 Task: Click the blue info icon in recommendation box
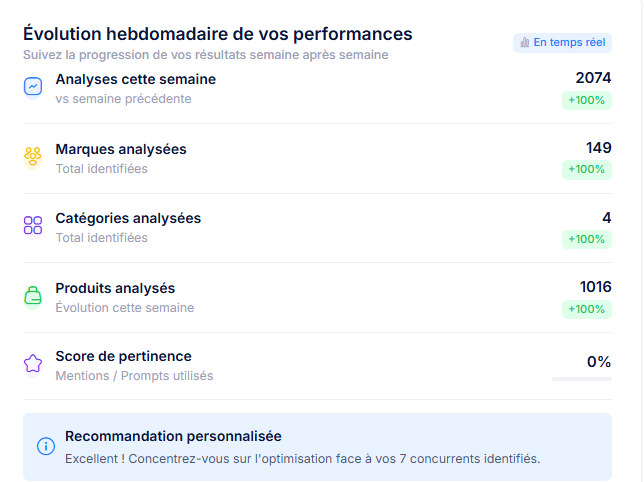[x=45, y=446]
